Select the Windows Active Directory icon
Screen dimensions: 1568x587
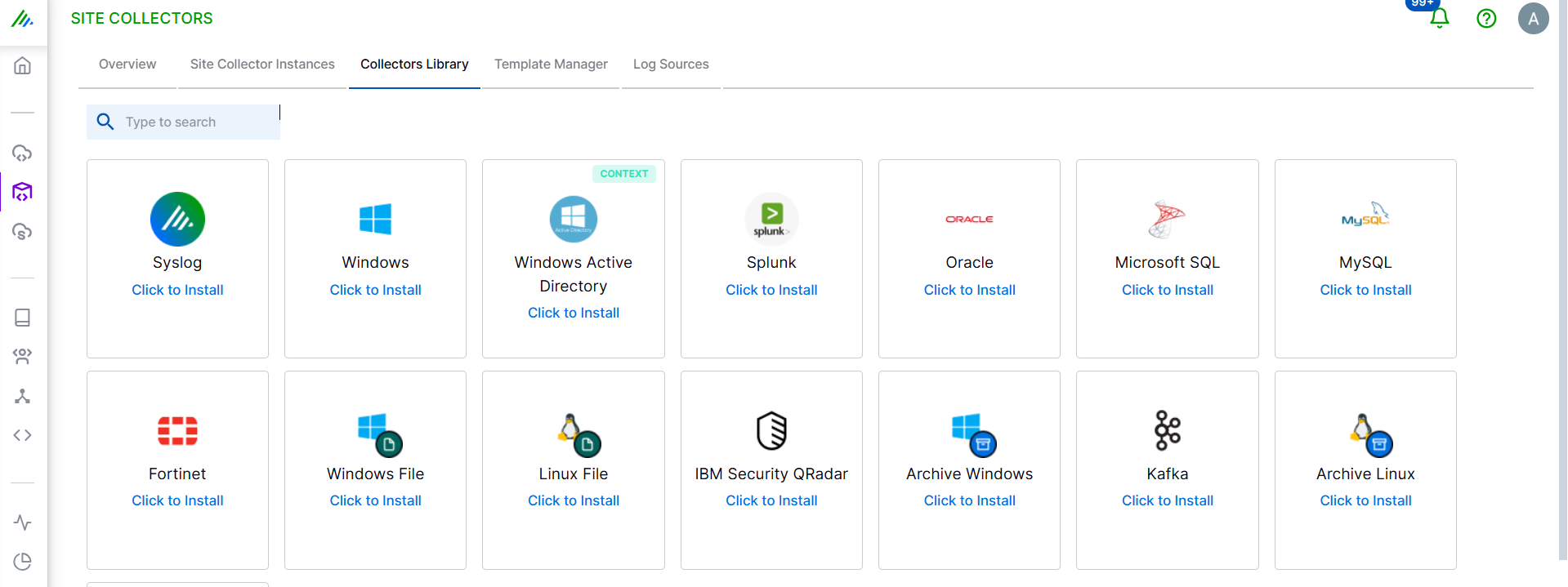point(574,219)
